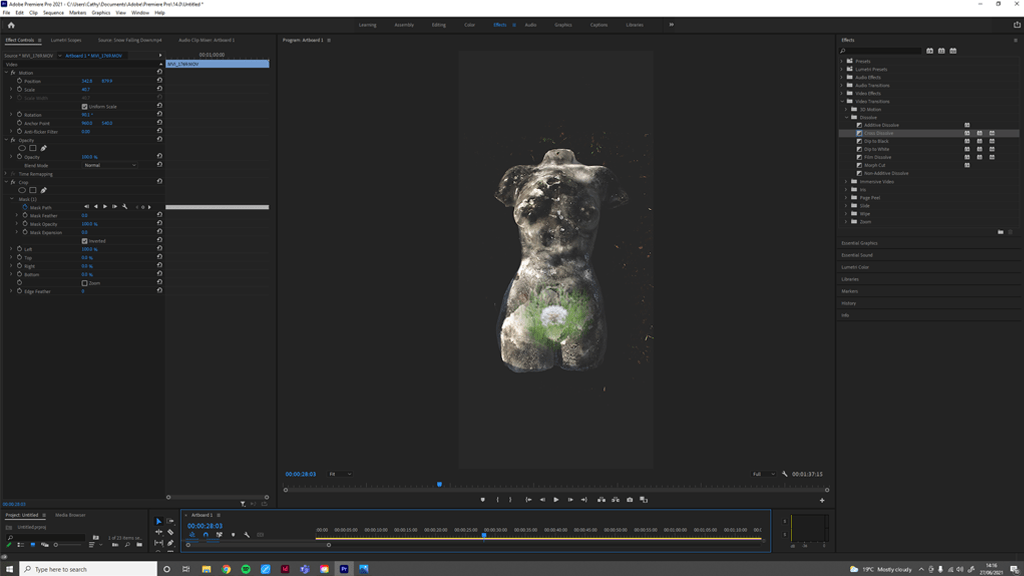Image resolution: width=1024 pixels, height=576 pixels.
Task: Switch to the Lumetri Scopes tab
Action: pos(66,40)
